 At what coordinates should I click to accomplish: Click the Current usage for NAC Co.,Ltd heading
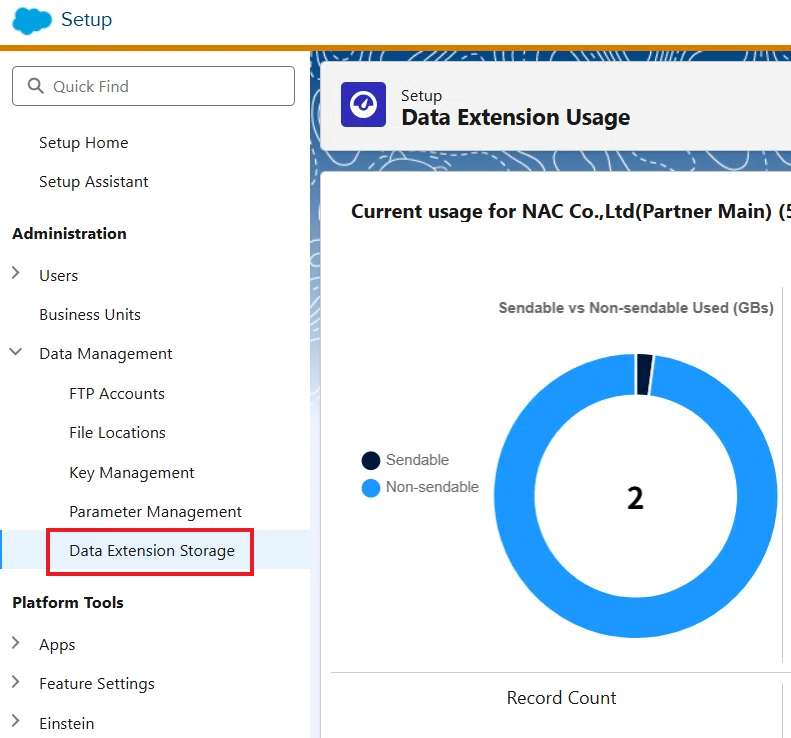571,211
